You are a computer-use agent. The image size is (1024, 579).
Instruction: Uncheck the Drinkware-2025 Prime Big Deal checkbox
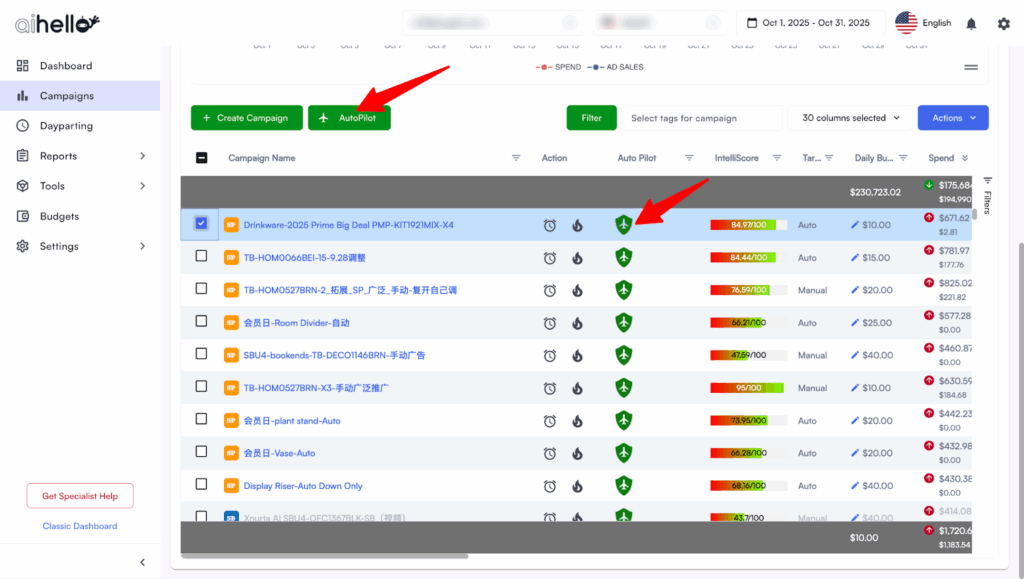pos(201,224)
